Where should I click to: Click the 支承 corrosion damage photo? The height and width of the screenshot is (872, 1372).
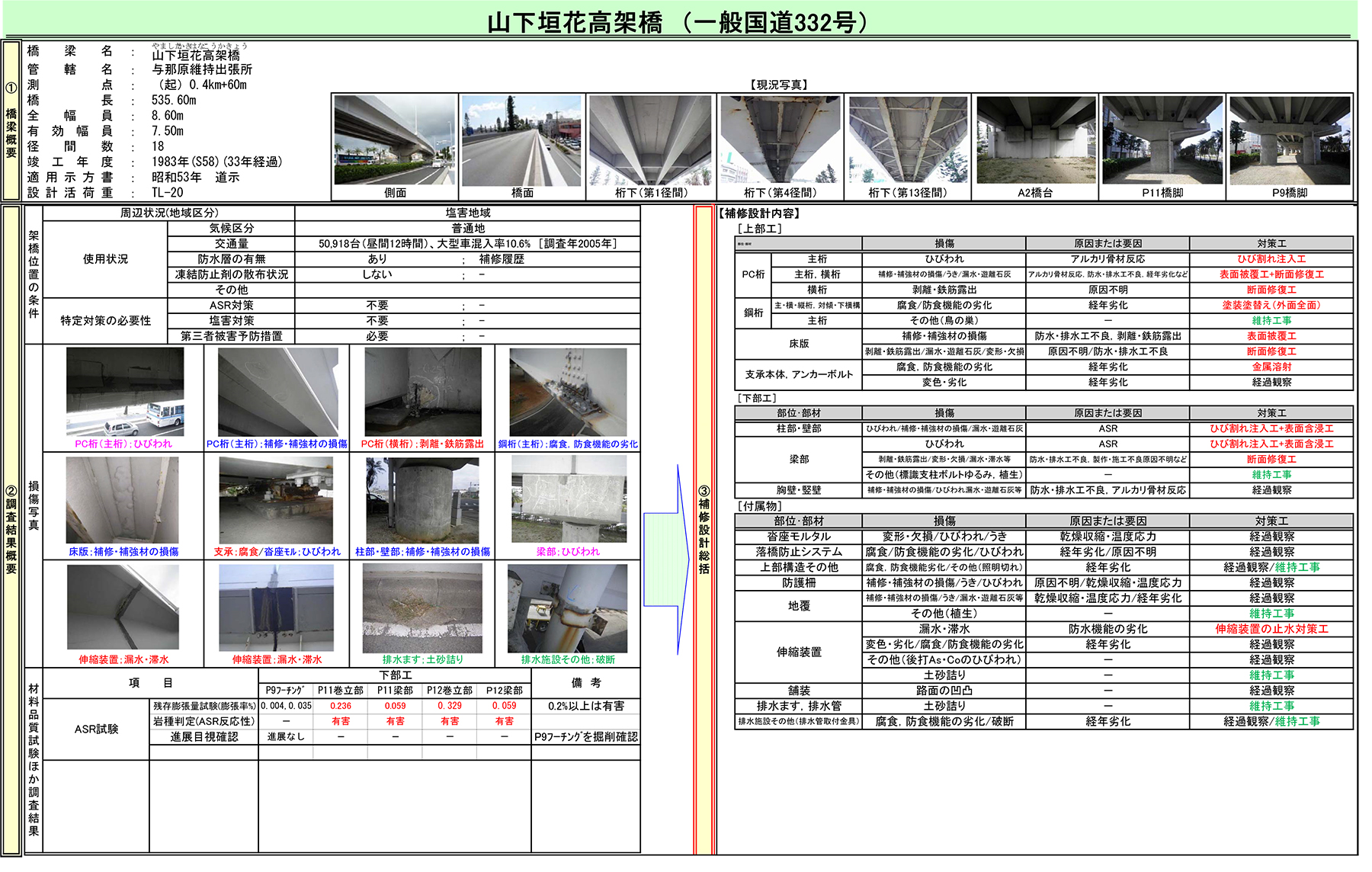[x=276, y=499]
